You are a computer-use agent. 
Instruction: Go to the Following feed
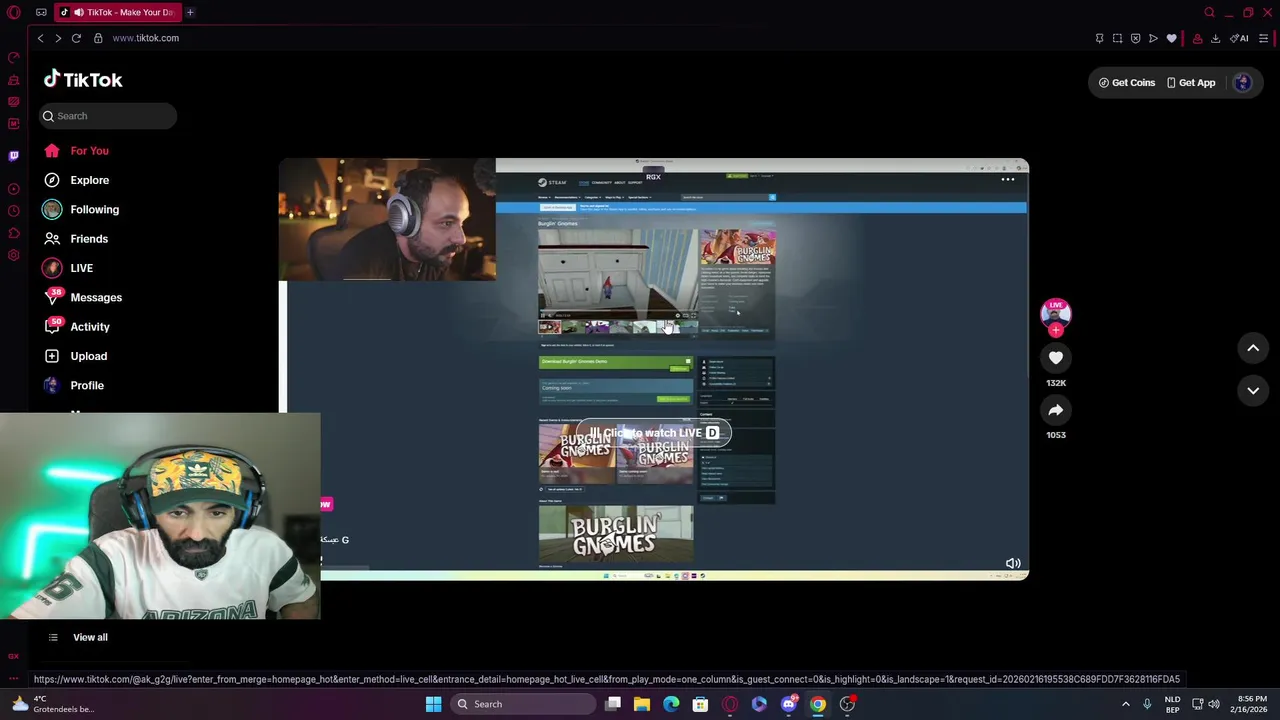click(x=81, y=209)
